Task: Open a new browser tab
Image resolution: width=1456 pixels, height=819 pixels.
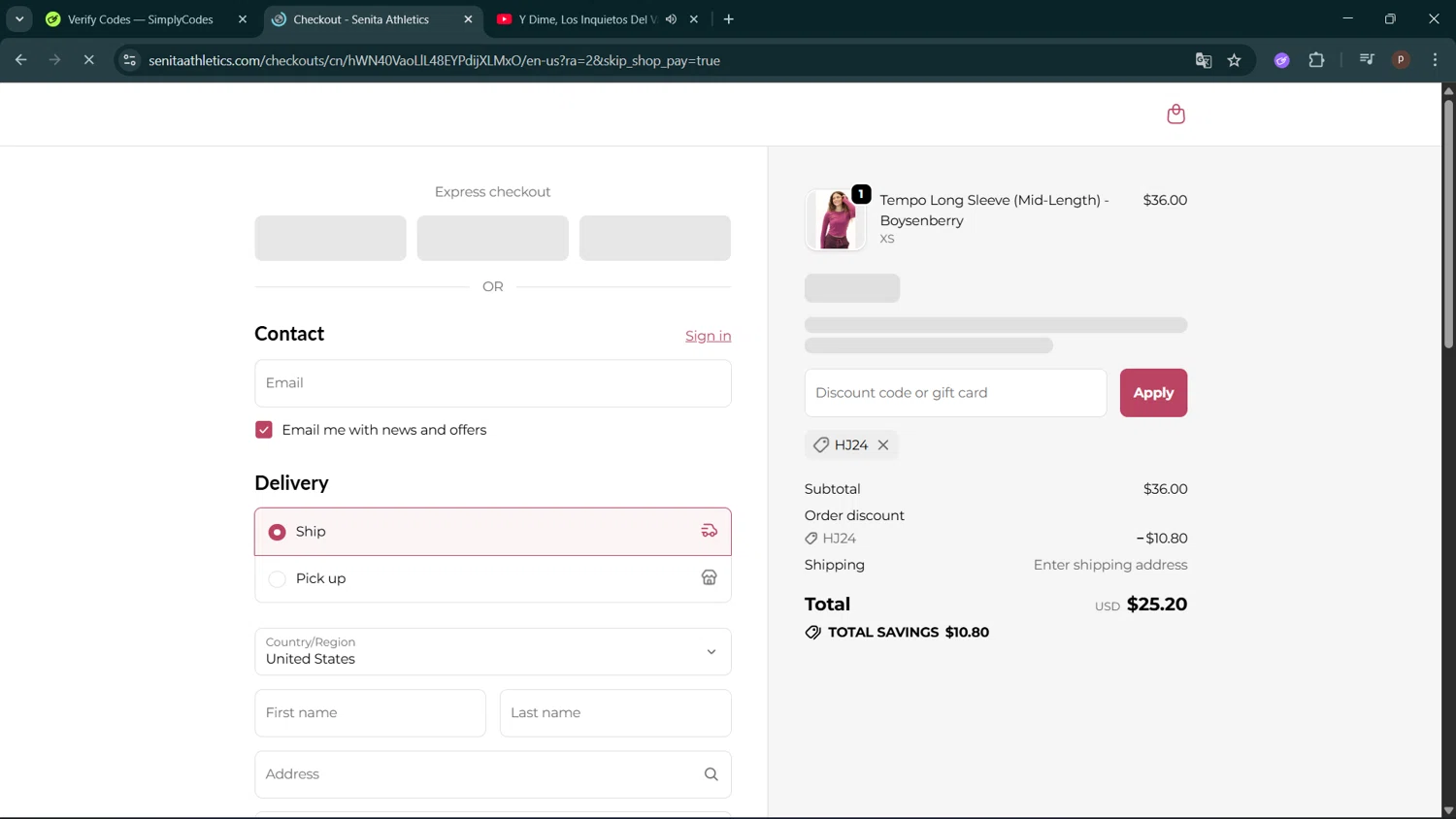Action: click(x=729, y=19)
